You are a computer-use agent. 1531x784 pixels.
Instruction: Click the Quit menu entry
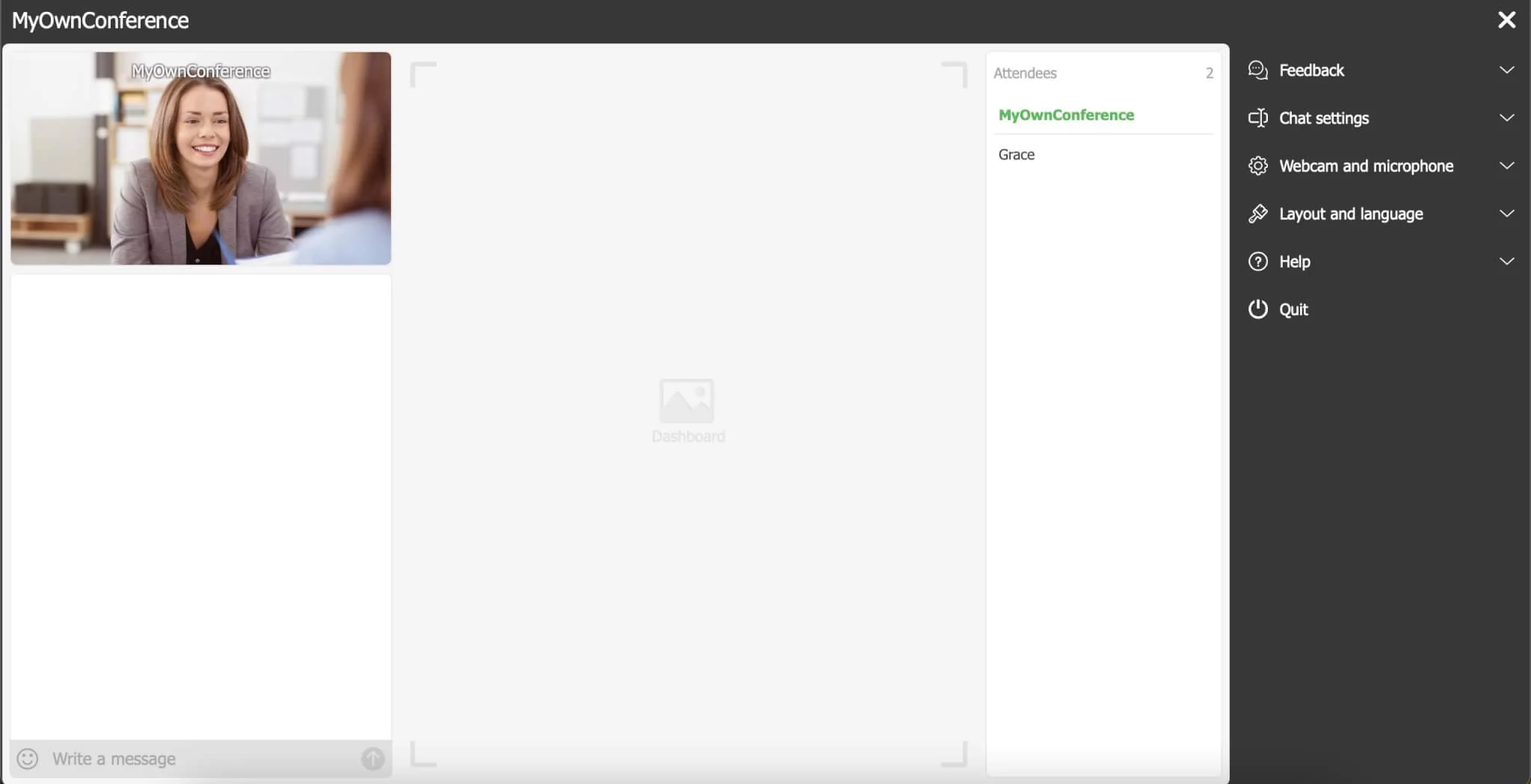tap(1293, 309)
